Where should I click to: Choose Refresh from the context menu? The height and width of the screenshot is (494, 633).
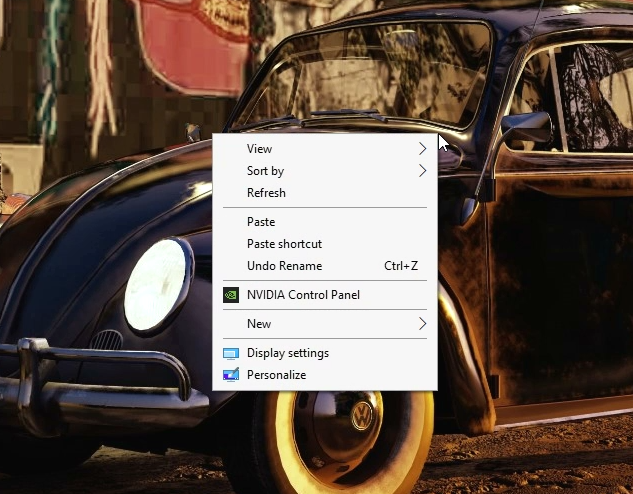coord(325,193)
